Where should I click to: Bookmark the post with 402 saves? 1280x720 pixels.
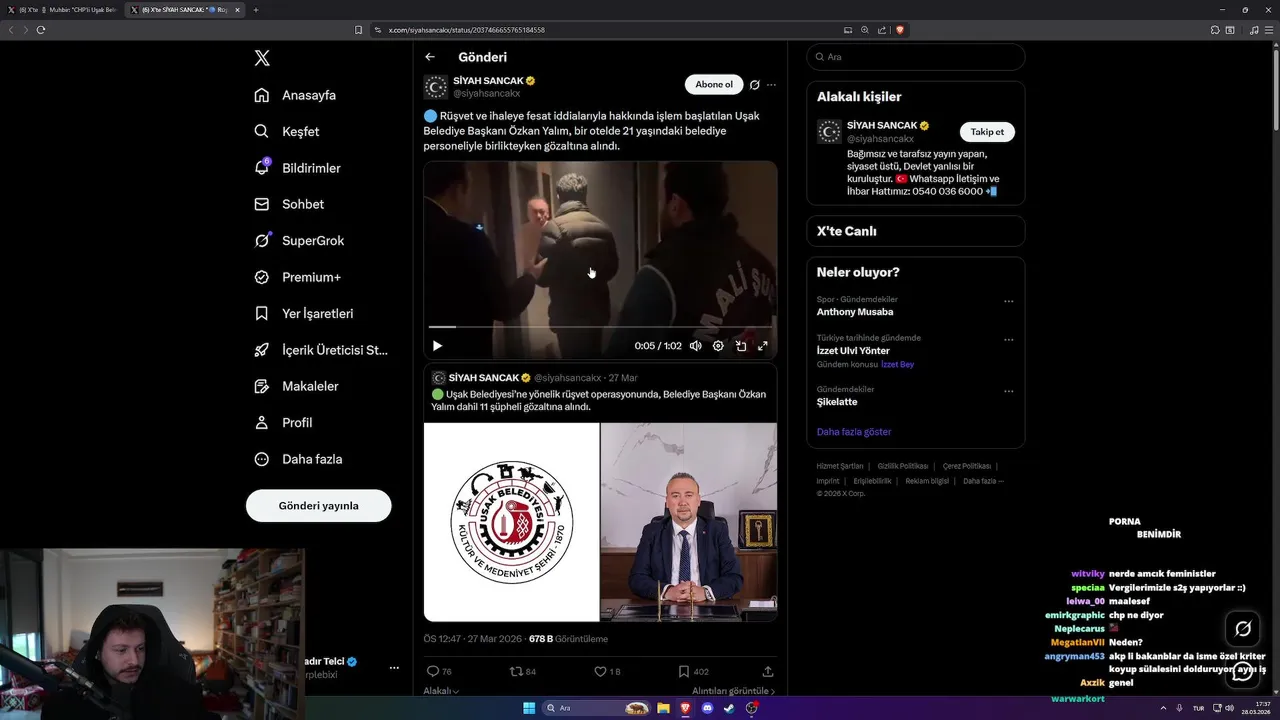pos(684,672)
